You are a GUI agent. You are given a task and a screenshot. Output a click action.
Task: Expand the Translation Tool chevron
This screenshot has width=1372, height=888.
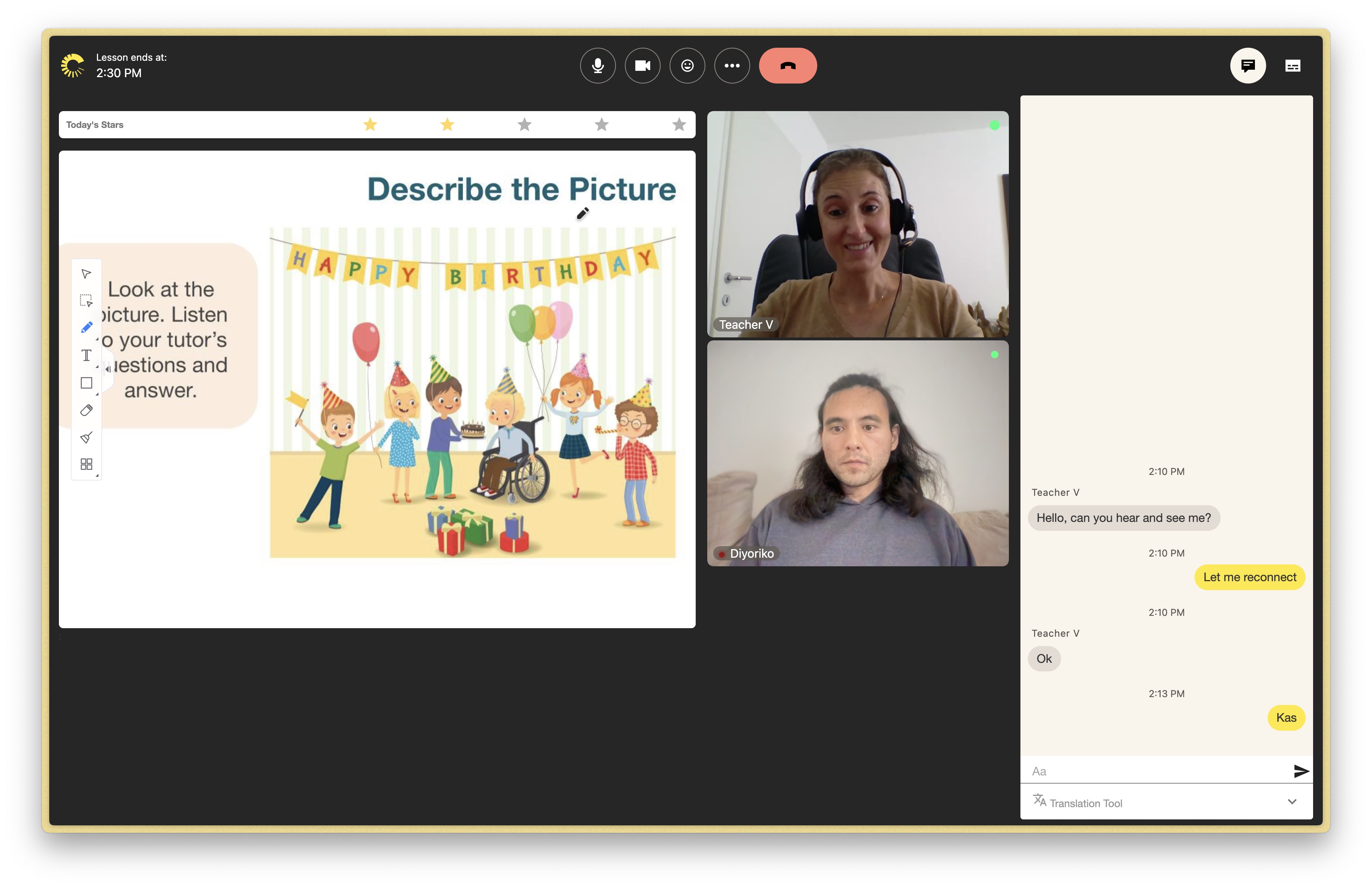(x=1292, y=802)
